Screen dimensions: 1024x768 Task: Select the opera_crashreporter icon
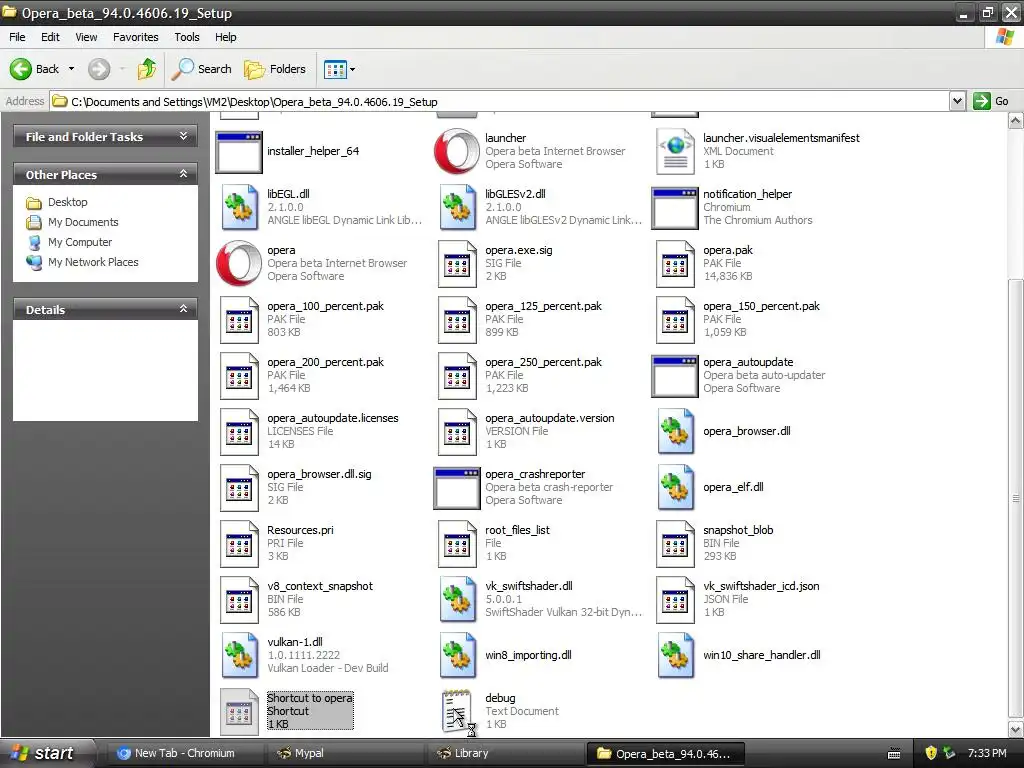pyautogui.click(x=457, y=488)
